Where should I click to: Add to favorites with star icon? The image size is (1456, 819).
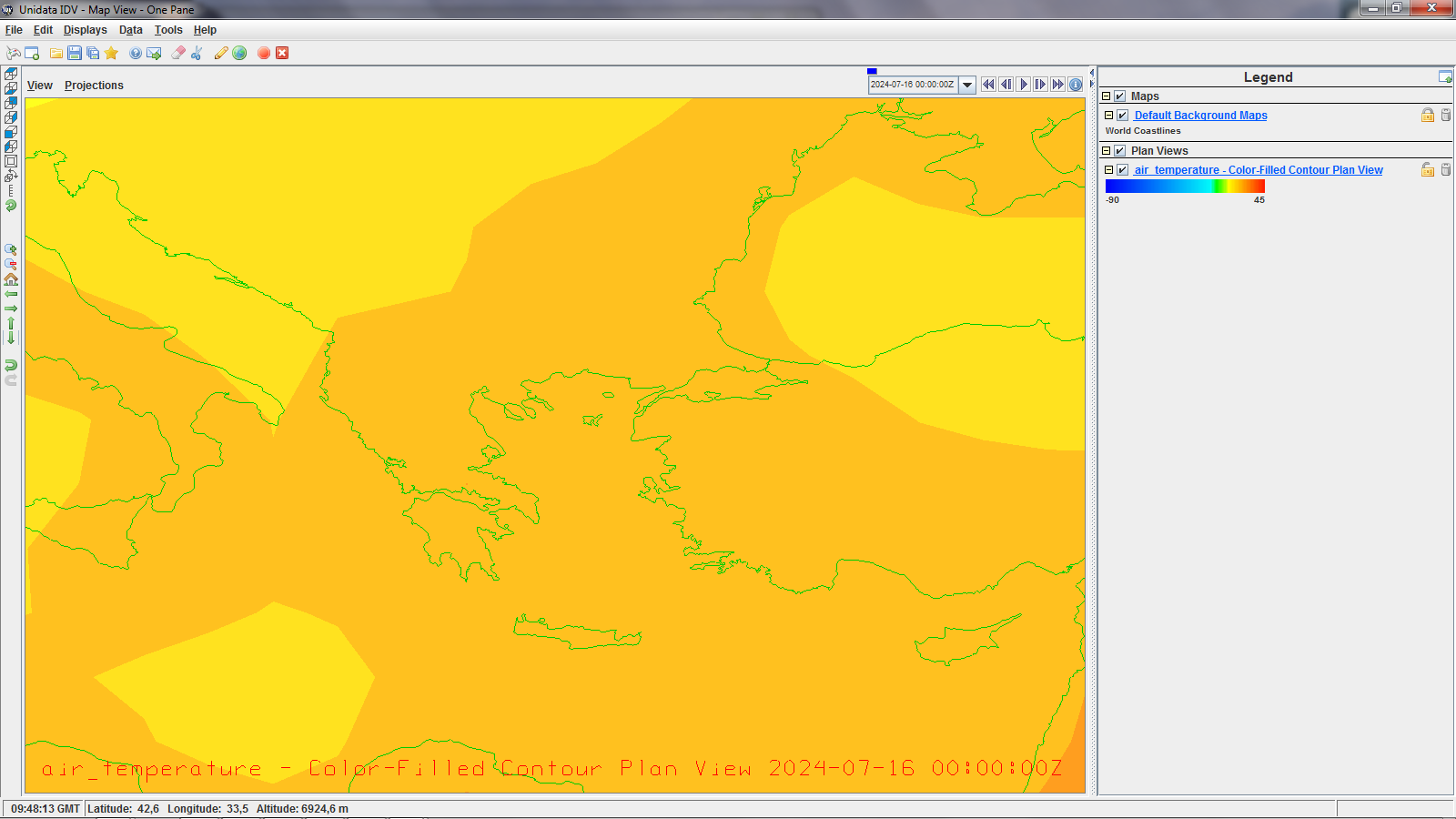click(x=111, y=53)
